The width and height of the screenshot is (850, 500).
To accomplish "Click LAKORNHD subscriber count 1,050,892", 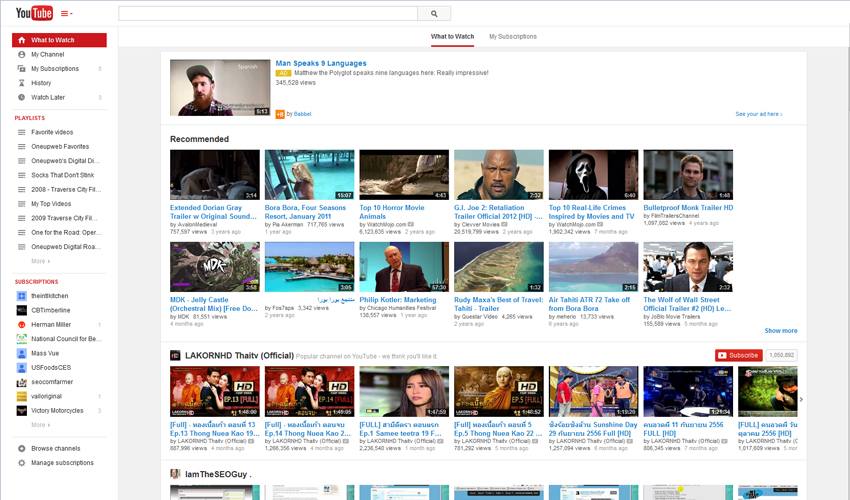I will [x=781, y=356].
